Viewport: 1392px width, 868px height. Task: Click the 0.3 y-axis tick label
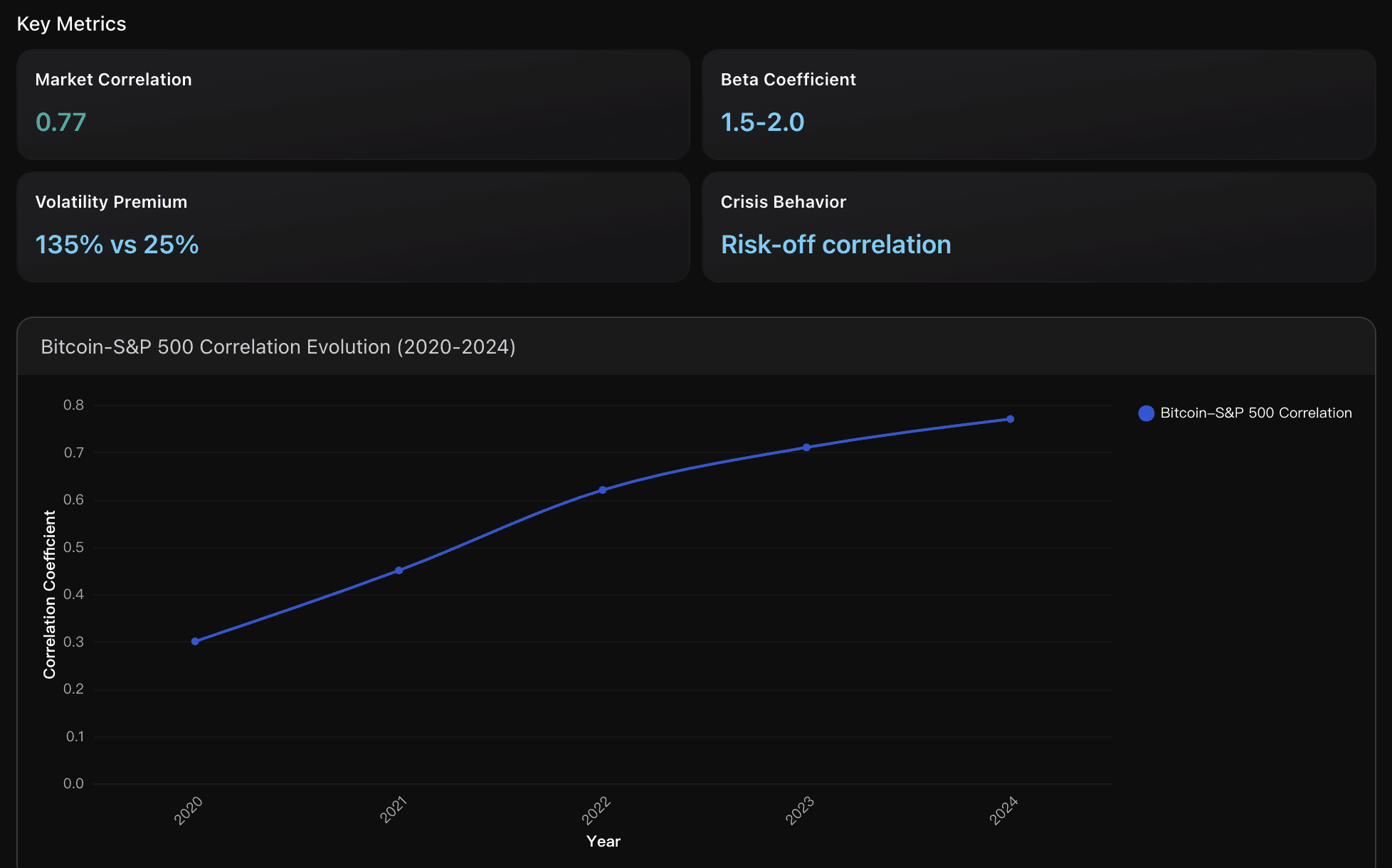pos(73,642)
